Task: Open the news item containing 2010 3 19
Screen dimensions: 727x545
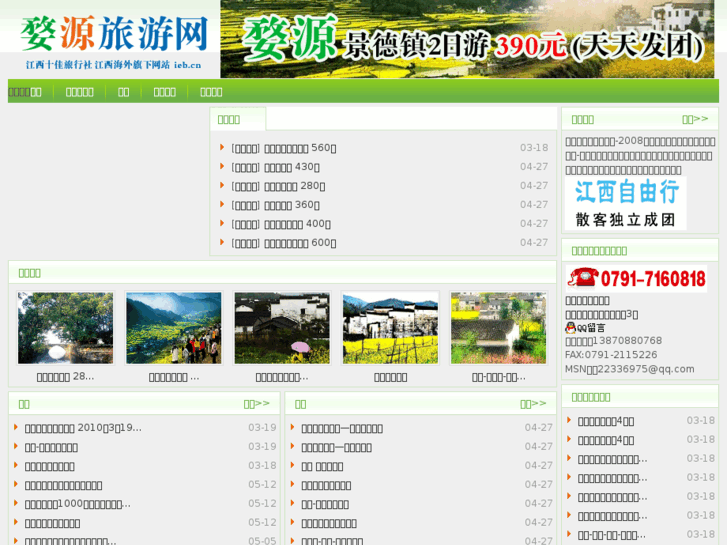Action: 83,428
